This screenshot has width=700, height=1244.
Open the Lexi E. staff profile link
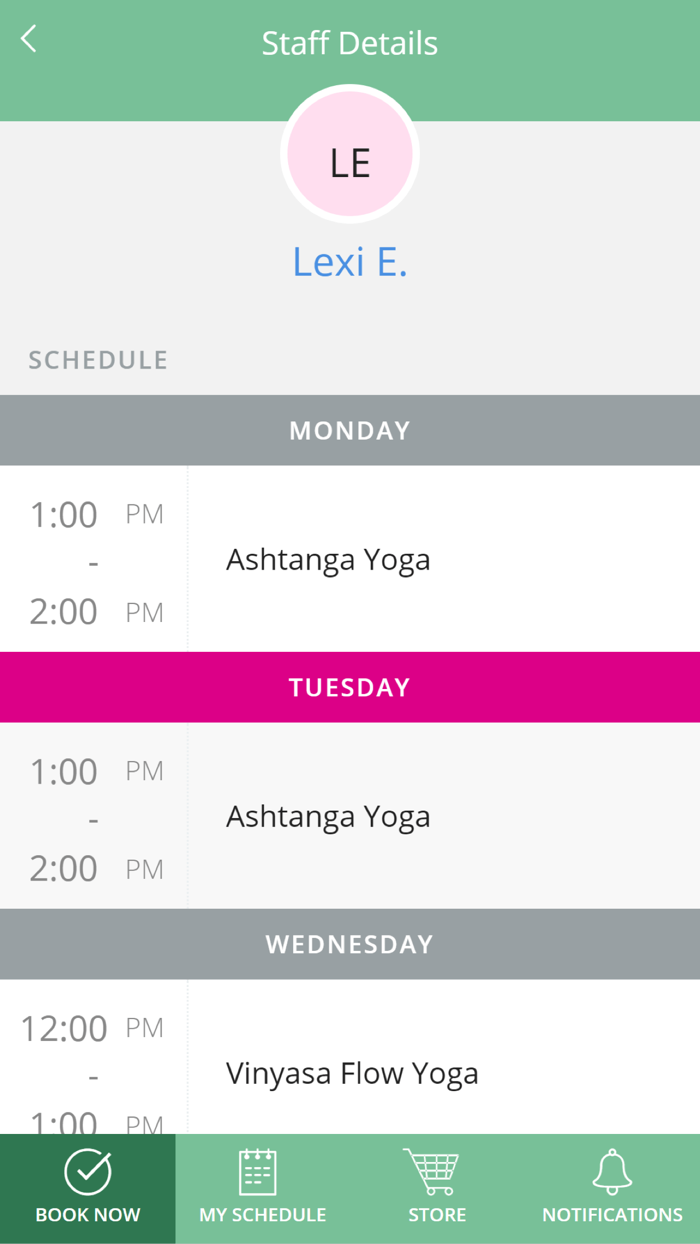tap(350, 260)
